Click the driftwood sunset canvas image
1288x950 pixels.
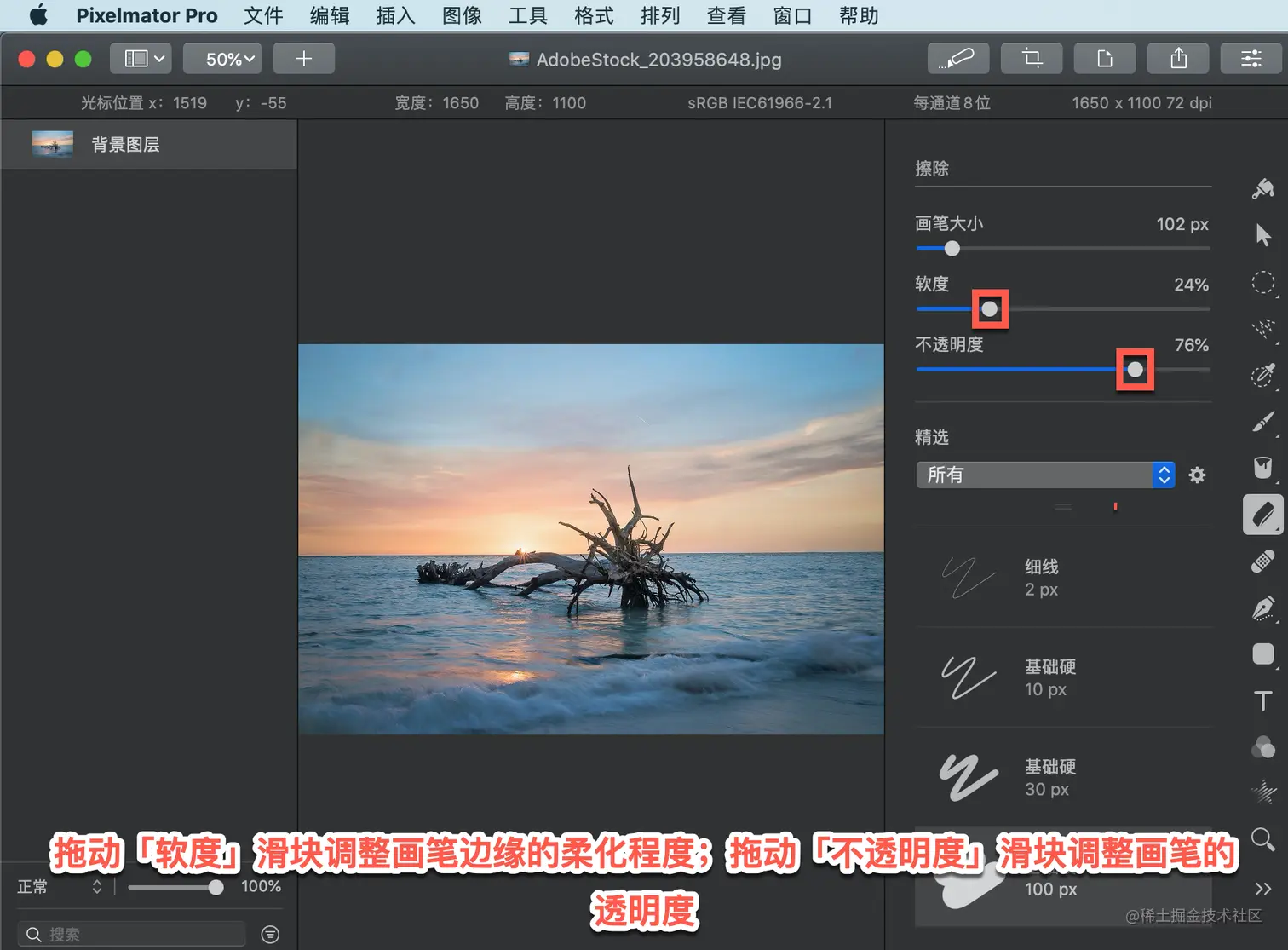click(591, 539)
